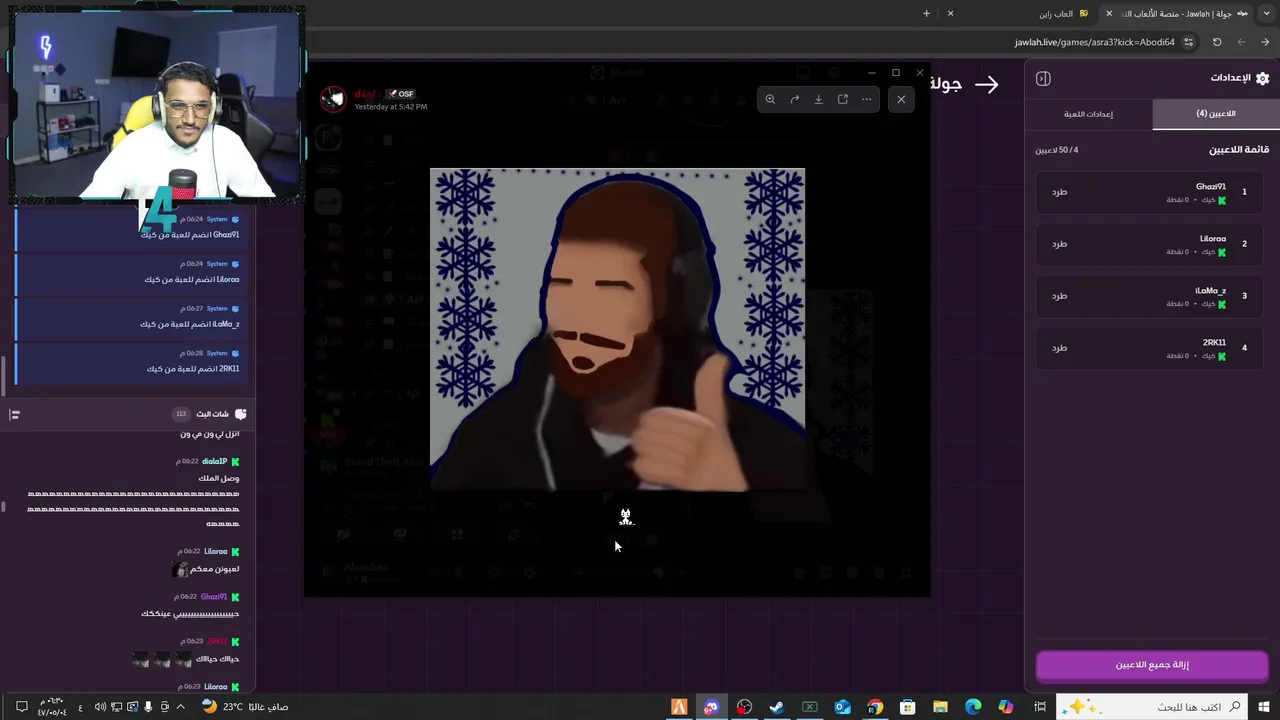1280x720 pixels.
Task: Open the orange app taskbar icon
Action: (x=679, y=707)
